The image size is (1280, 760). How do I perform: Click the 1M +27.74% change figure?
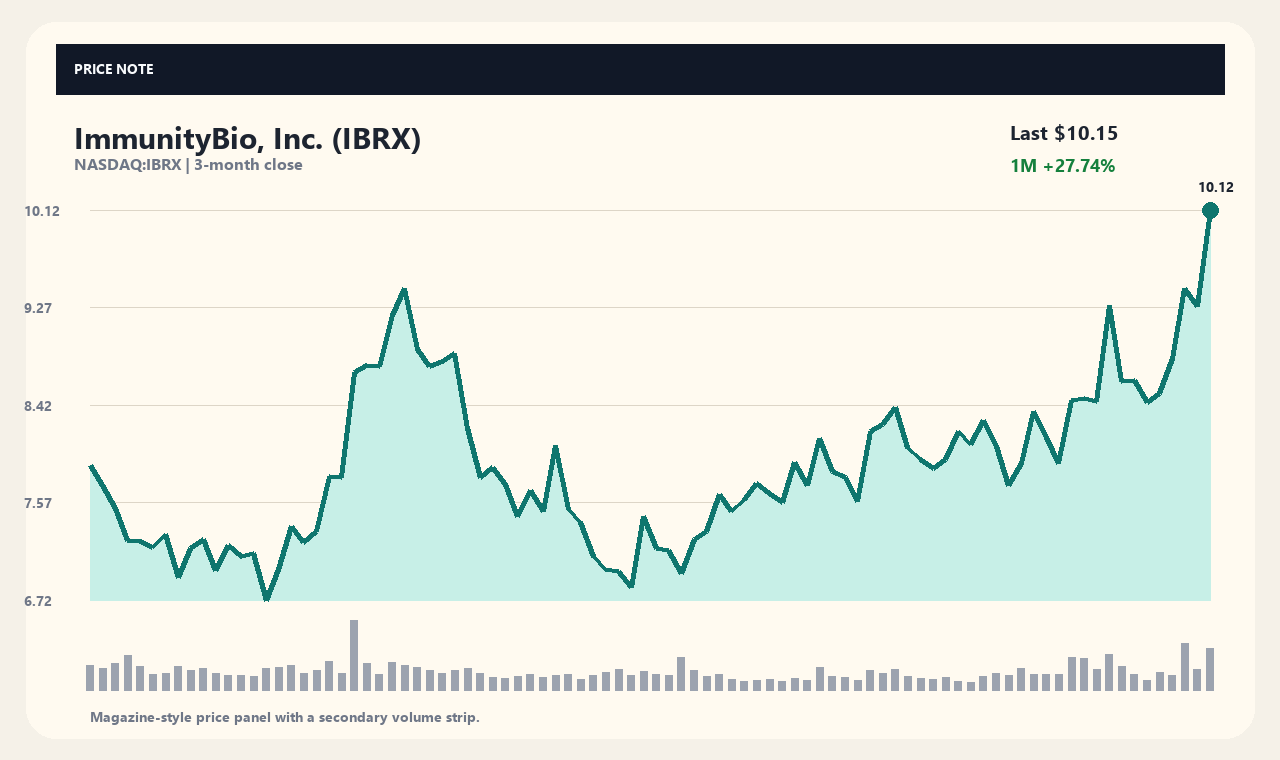(1062, 166)
